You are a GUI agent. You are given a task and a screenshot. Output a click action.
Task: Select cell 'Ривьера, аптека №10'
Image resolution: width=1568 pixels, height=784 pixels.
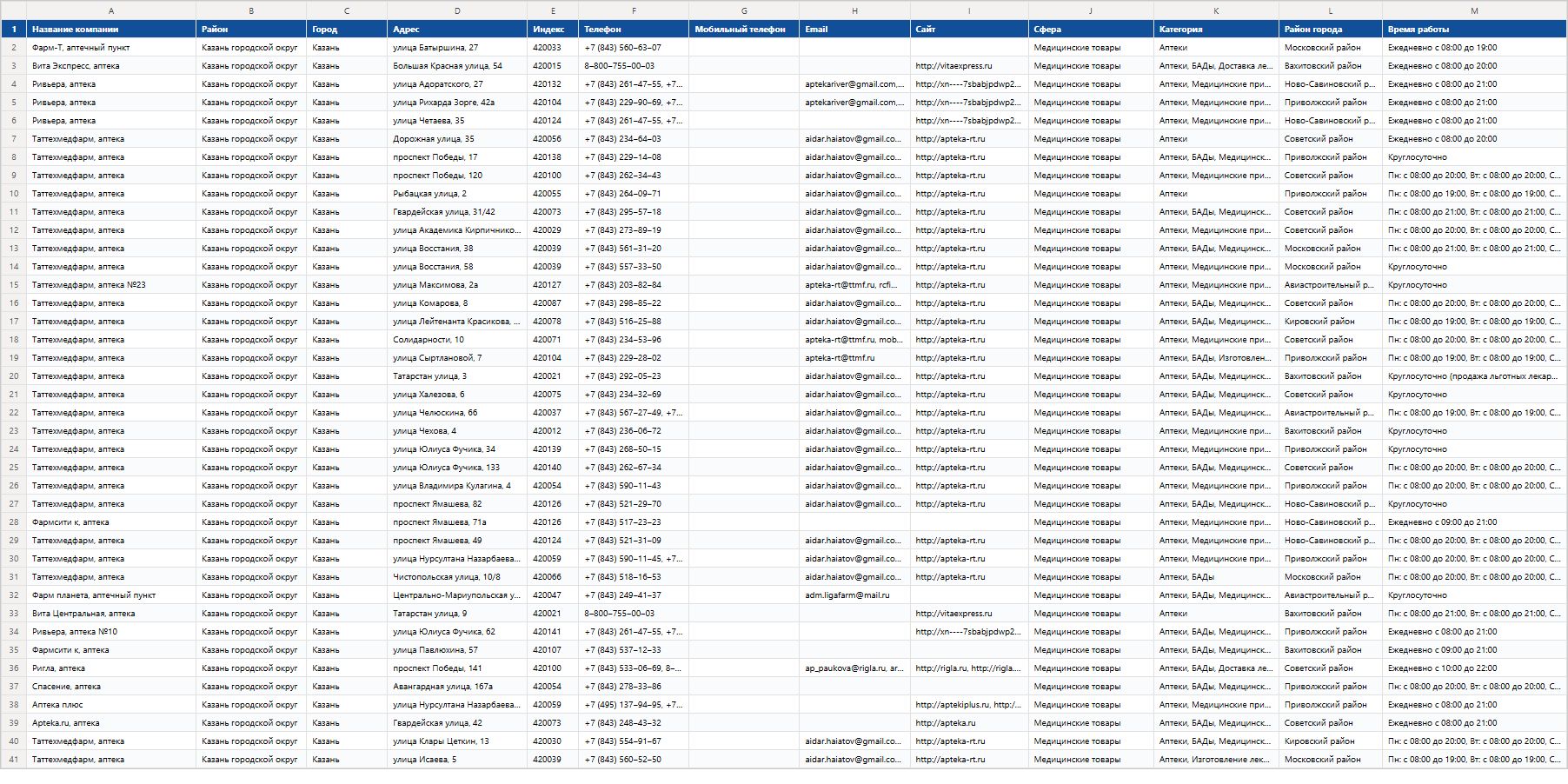coord(111,632)
